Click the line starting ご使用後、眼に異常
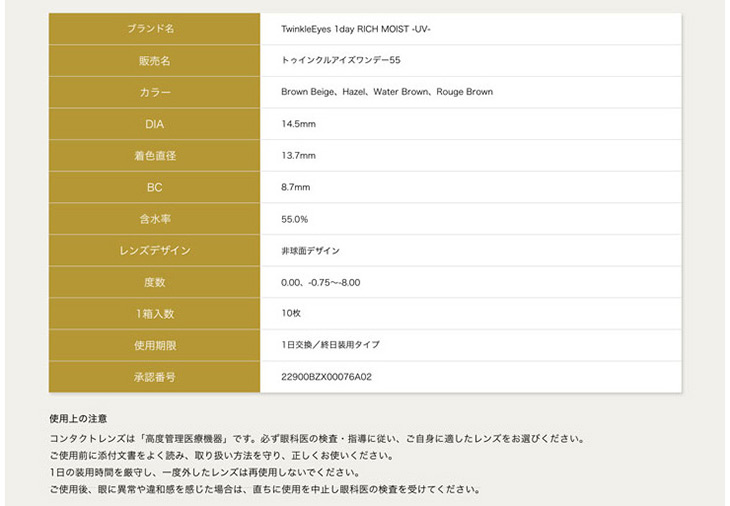This screenshot has width=730, height=506. tap(265, 489)
